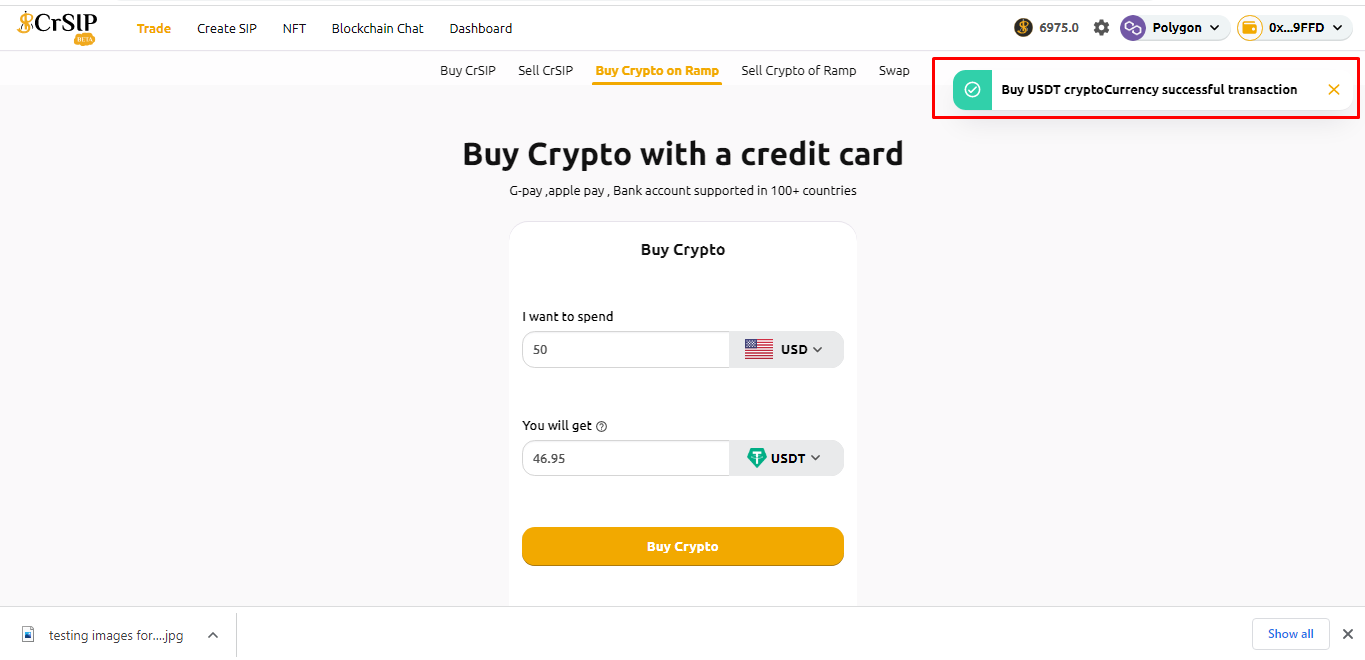Image resolution: width=1365 pixels, height=660 pixels.
Task: Open the USDT token selector
Action: (786, 458)
